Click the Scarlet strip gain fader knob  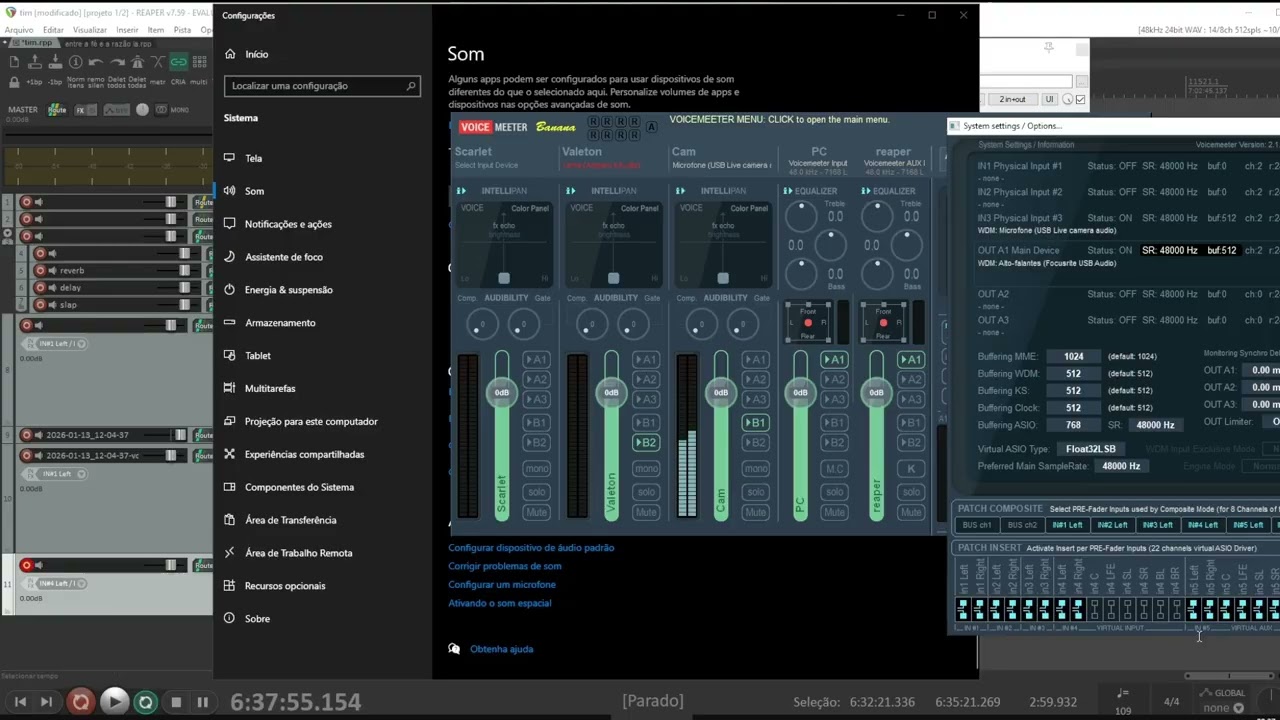(x=502, y=392)
